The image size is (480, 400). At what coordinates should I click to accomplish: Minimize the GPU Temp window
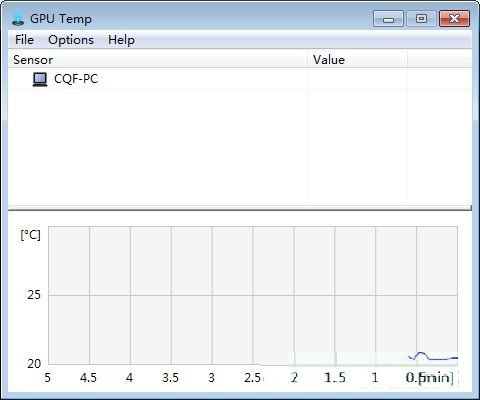(388, 19)
